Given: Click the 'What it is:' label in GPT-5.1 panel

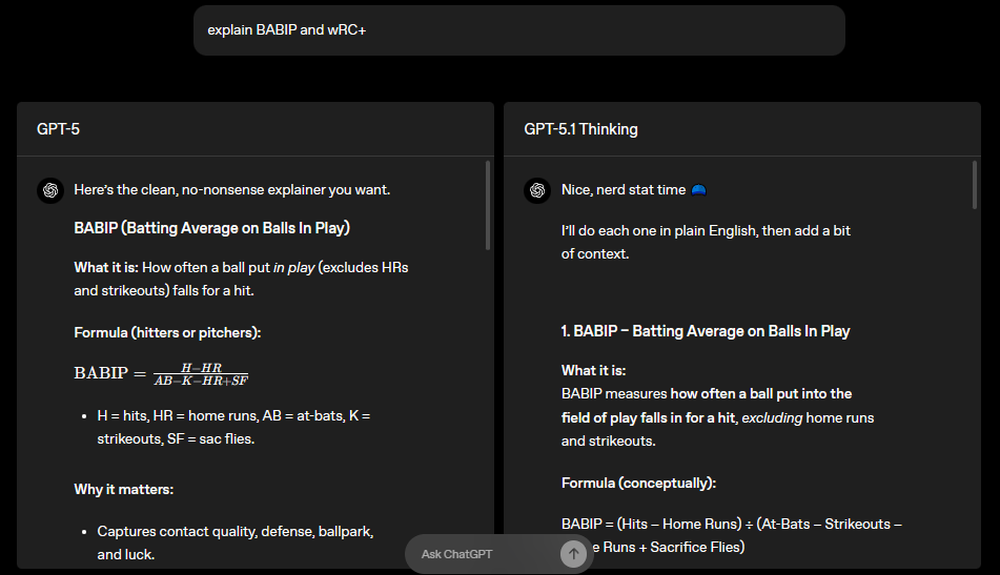Looking at the screenshot, I should pyautogui.click(x=593, y=371).
